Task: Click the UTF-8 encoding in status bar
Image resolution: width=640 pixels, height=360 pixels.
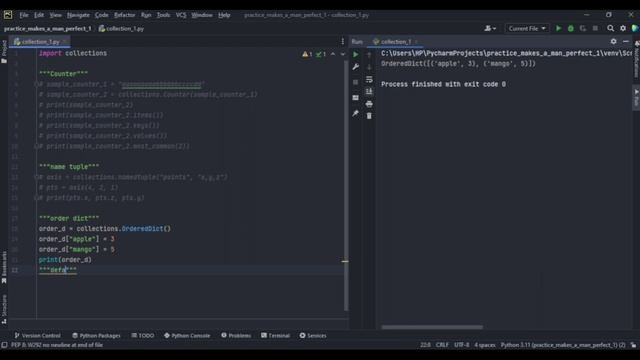Action: [x=462, y=345]
